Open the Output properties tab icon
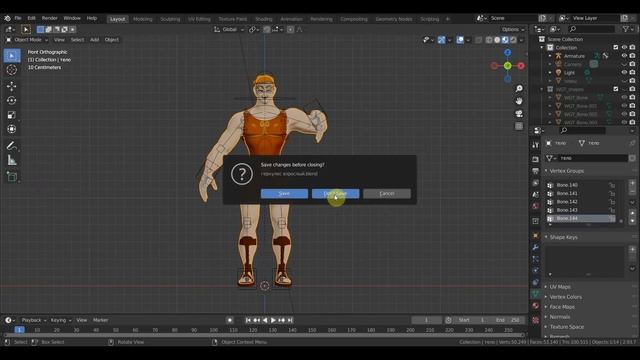The width and height of the screenshot is (640, 360). pos(536,171)
